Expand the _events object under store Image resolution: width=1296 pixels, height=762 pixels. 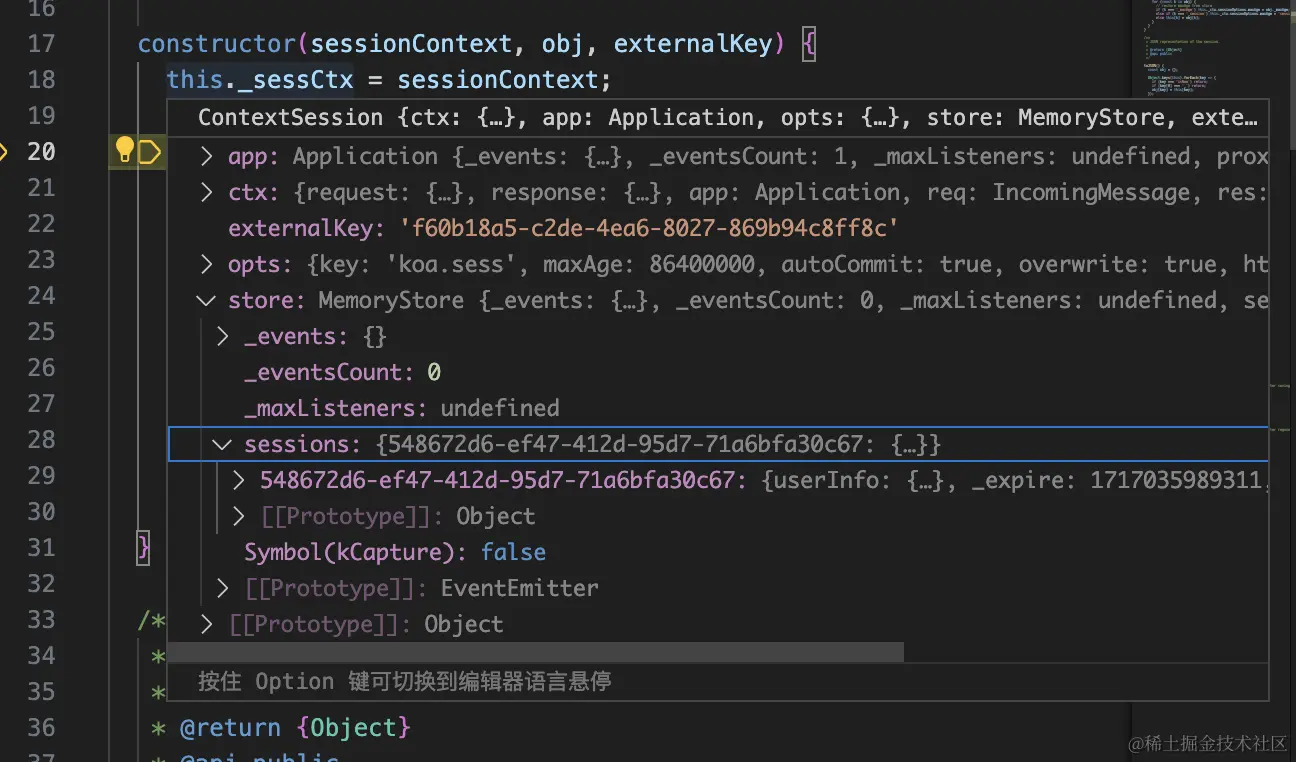coord(222,336)
